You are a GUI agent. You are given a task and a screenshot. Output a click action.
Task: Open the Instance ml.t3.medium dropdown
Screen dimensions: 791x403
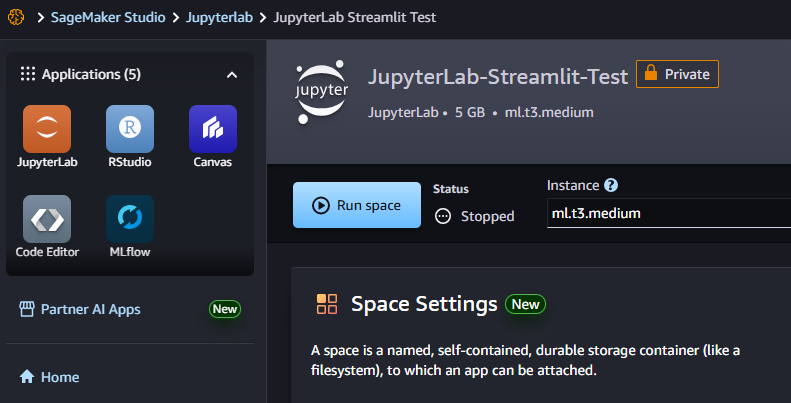[669, 213]
